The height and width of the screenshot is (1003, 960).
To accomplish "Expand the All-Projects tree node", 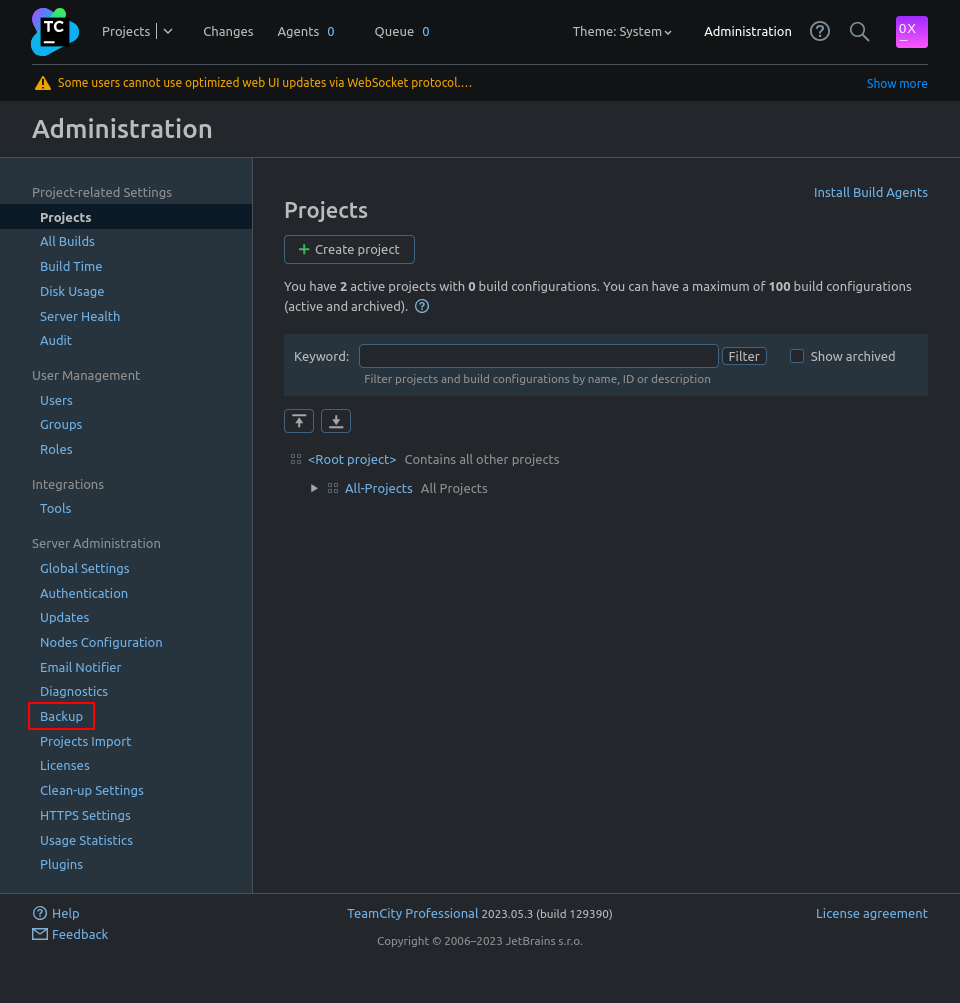I will (x=314, y=489).
